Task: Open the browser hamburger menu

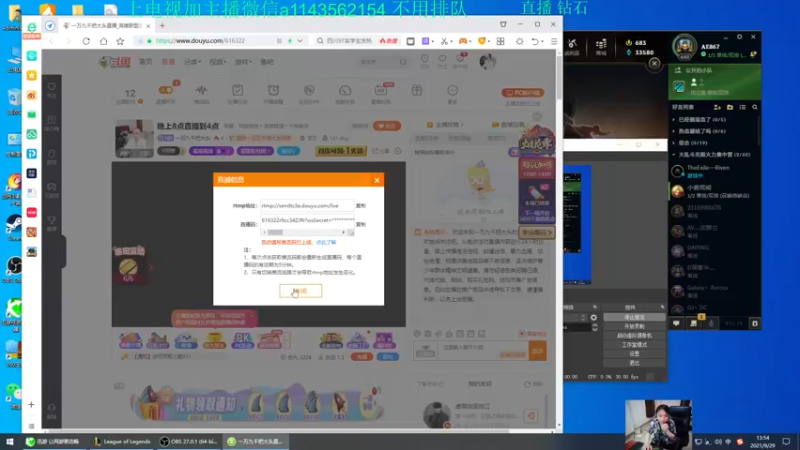Action: coord(554,41)
